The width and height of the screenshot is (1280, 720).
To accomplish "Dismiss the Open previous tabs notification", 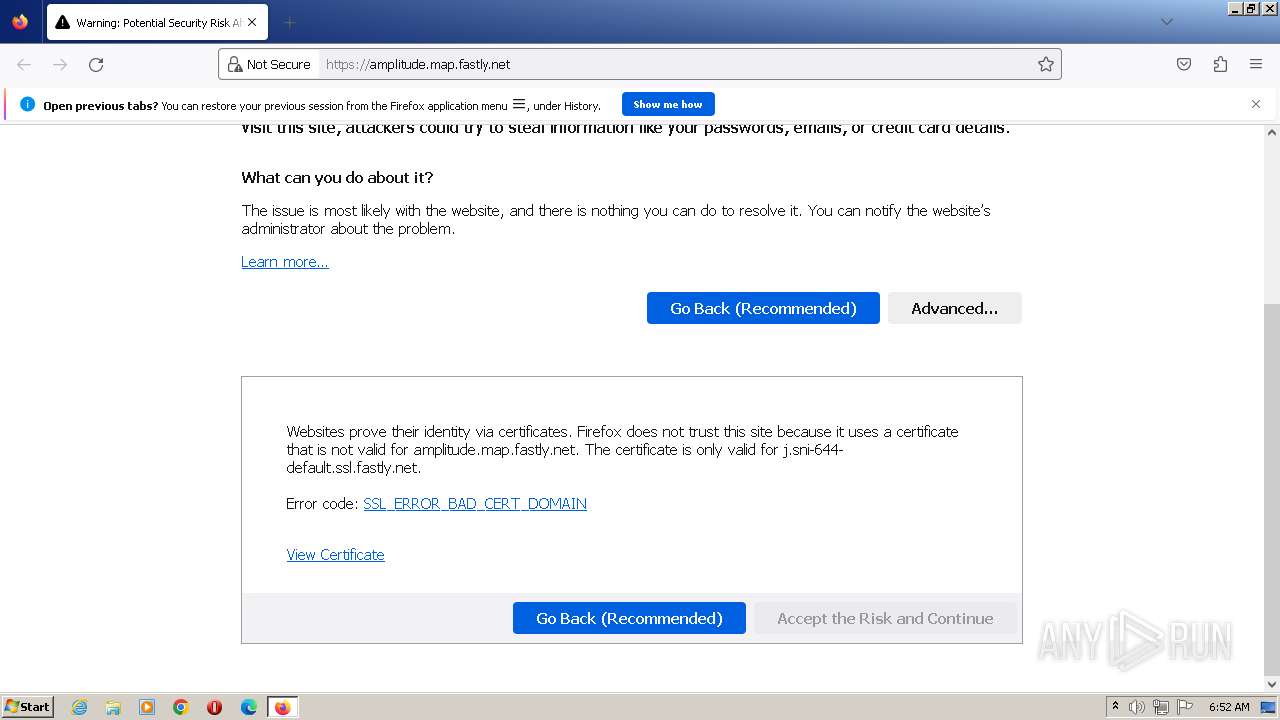I will click(x=1256, y=104).
